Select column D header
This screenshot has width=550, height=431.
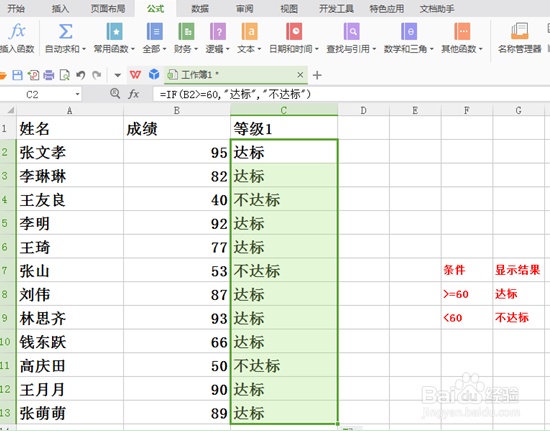click(x=363, y=110)
